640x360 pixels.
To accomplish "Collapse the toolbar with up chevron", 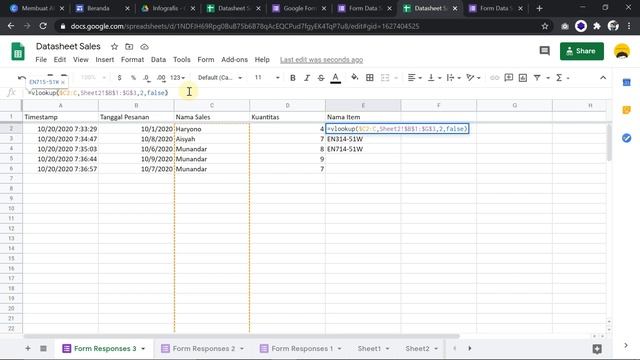I will click(x=603, y=78).
